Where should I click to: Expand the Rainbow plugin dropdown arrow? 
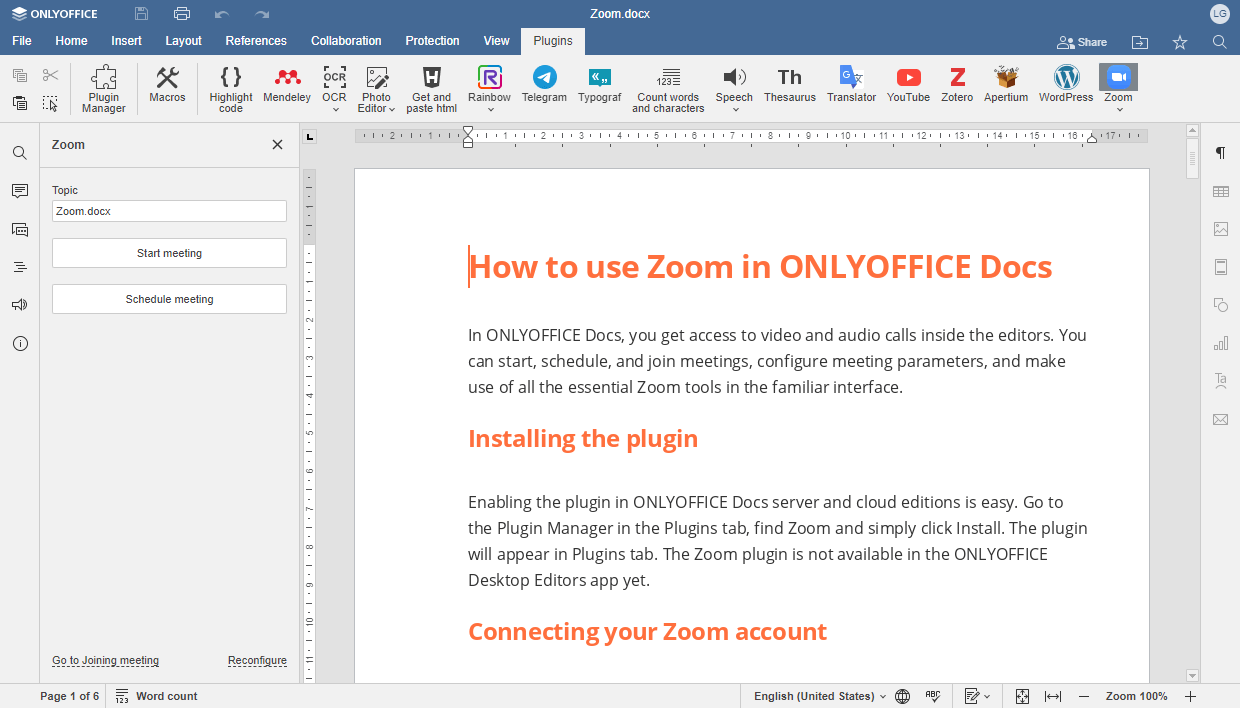(490, 110)
